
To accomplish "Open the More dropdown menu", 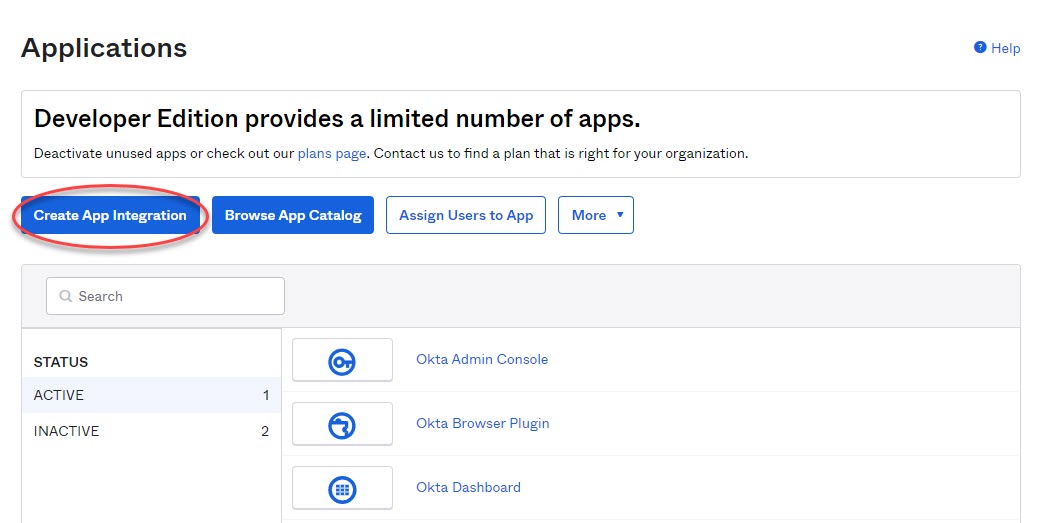I will coord(596,215).
